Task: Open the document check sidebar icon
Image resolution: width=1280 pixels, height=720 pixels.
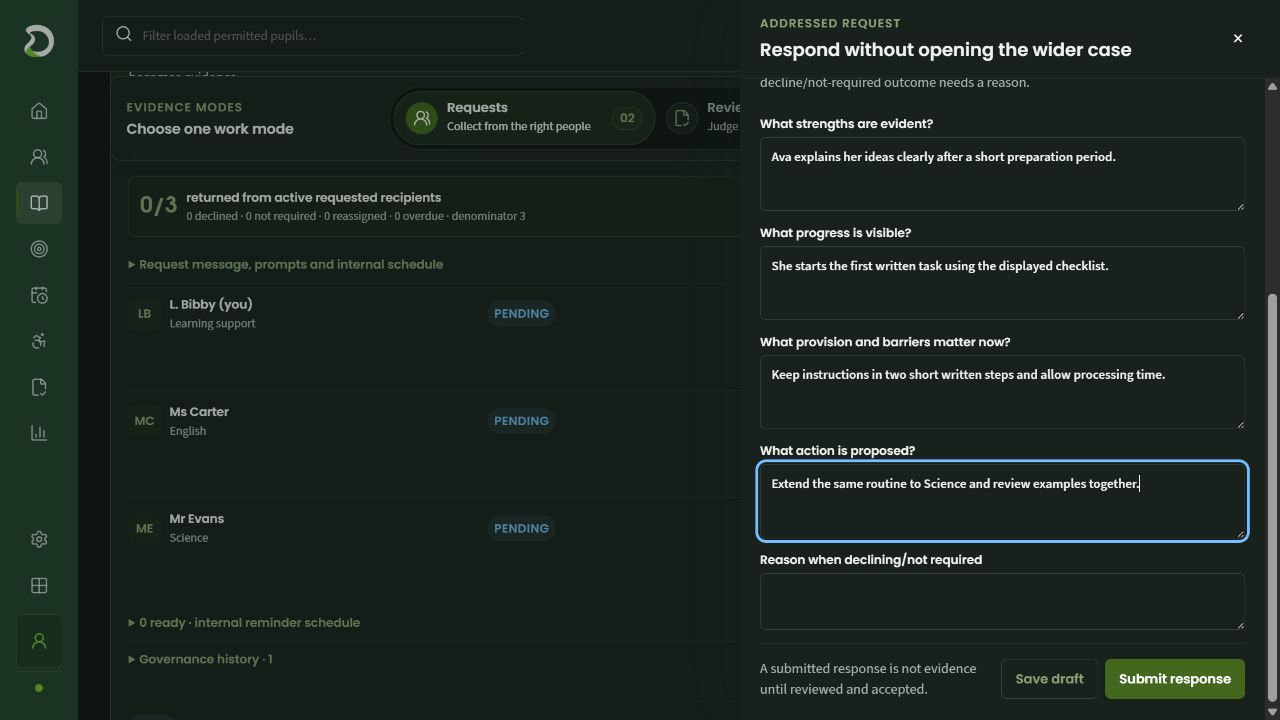Action: click(x=39, y=387)
